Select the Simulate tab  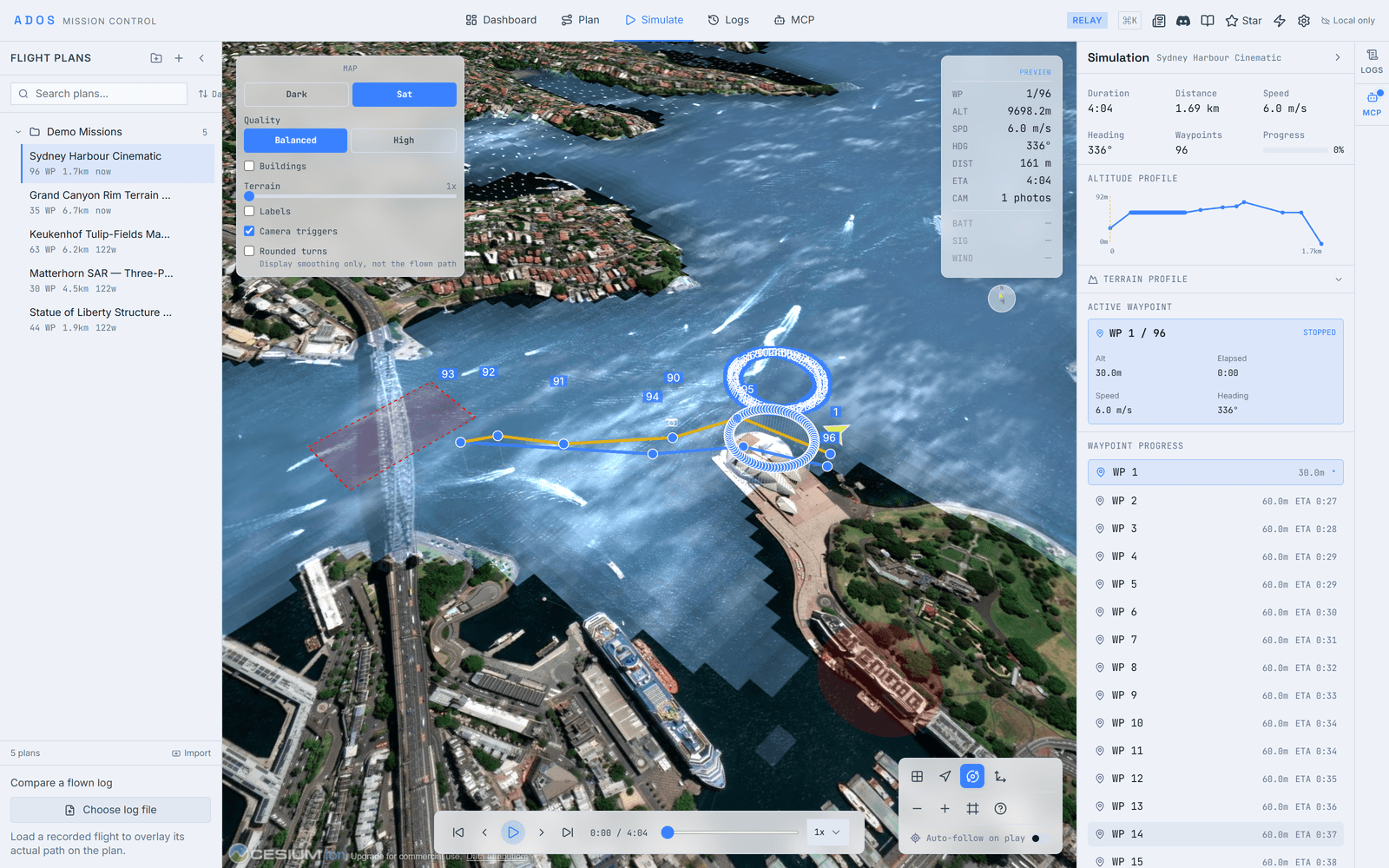(654, 20)
